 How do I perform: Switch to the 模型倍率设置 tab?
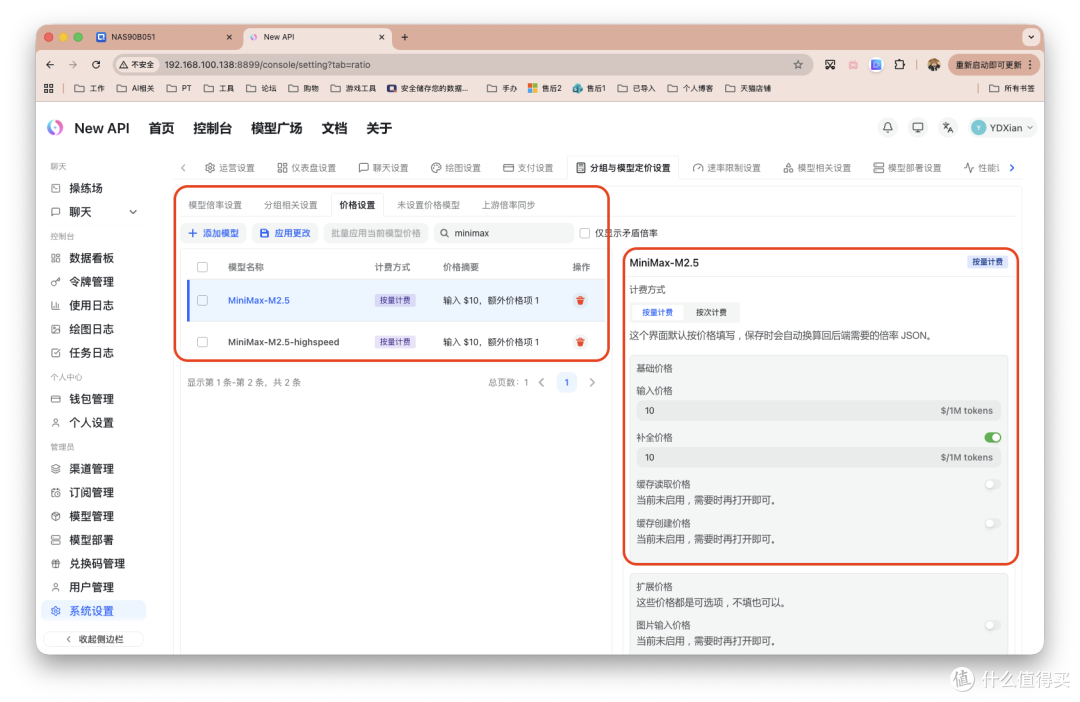click(215, 205)
